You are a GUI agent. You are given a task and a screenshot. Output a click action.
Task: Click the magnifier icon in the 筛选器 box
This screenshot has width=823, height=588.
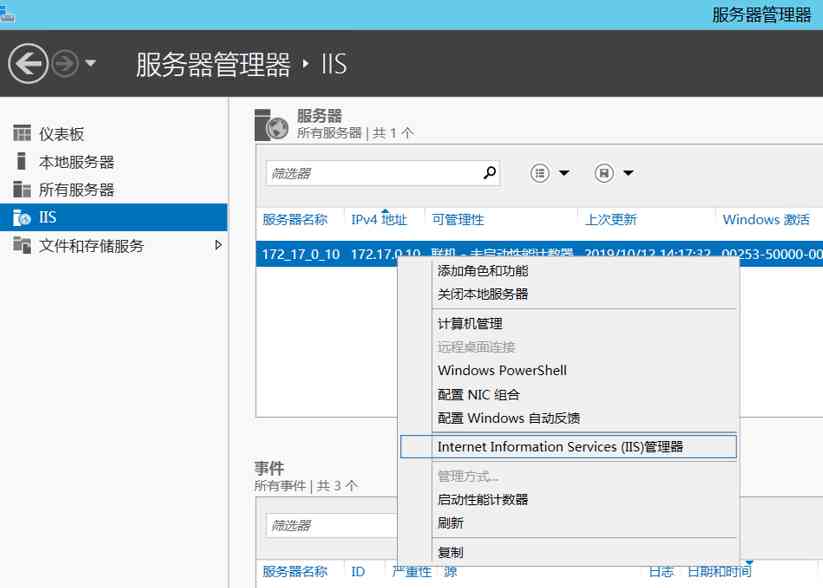(x=489, y=172)
